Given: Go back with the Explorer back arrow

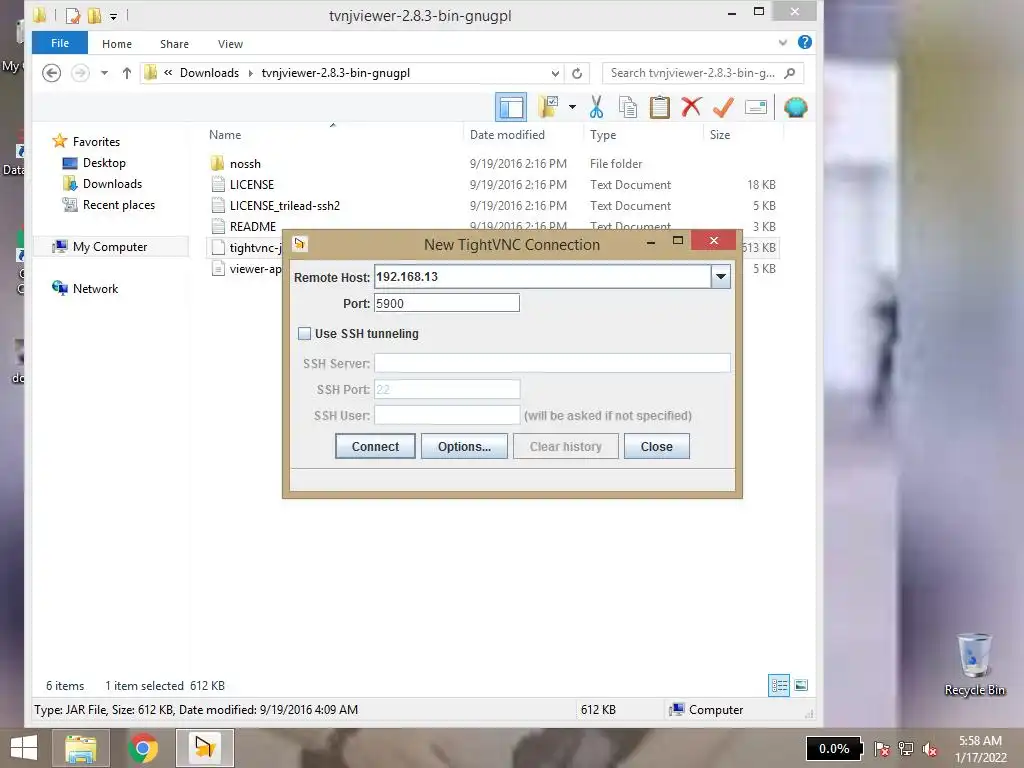Looking at the screenshot, I should coord(52,72).
